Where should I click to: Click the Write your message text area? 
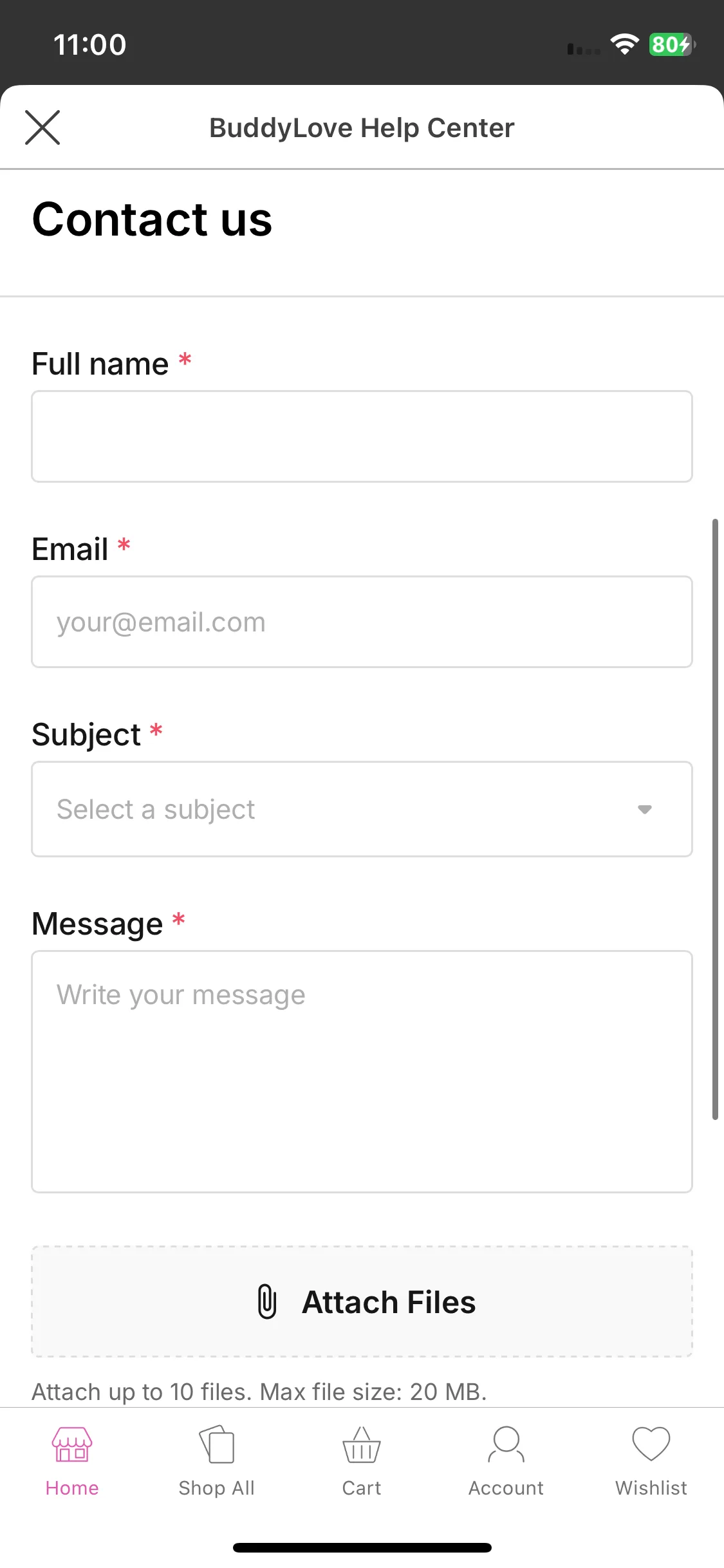point(362,1072)
